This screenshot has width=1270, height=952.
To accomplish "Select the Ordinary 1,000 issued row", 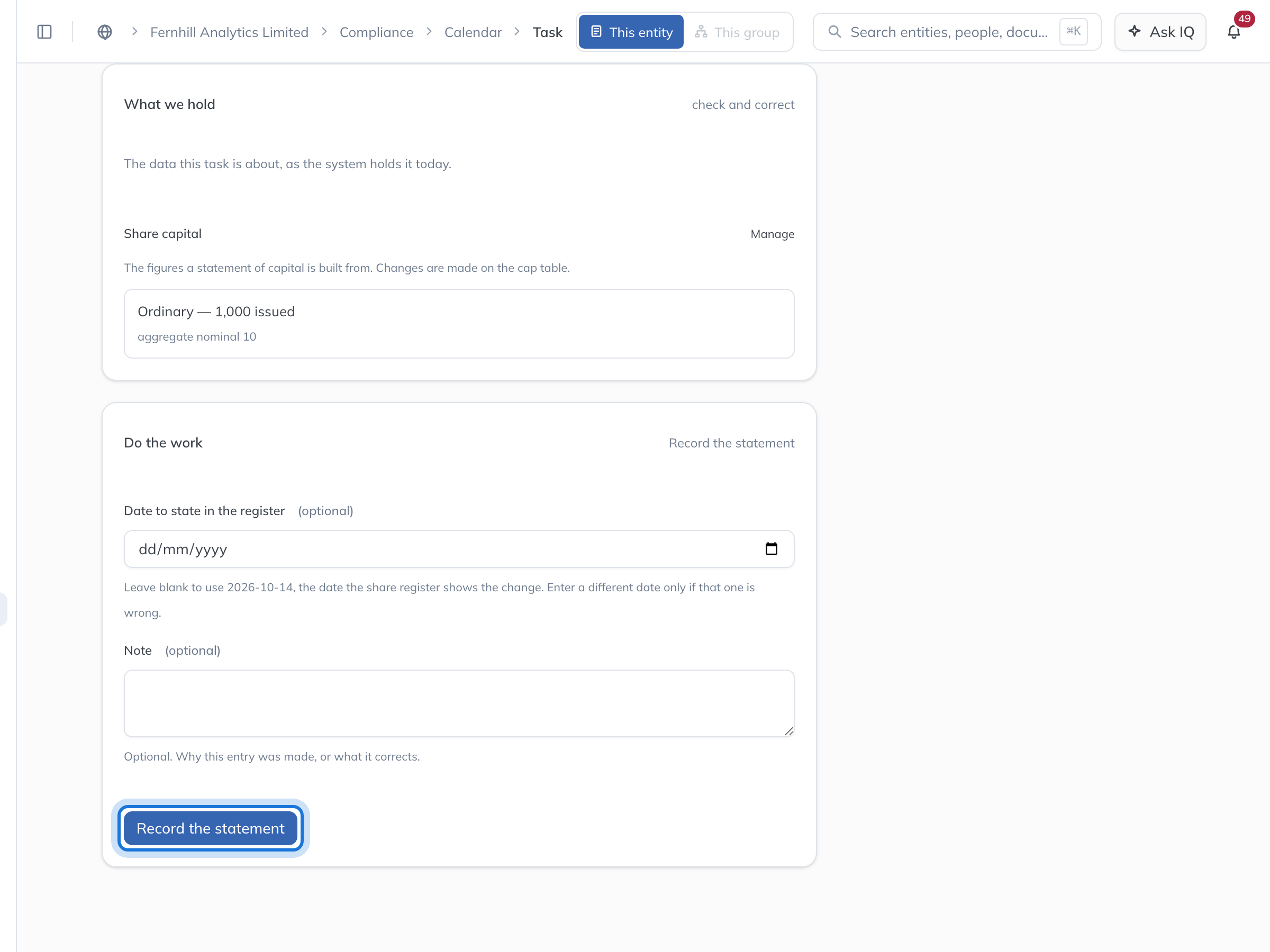I will [x=459, y=323].
